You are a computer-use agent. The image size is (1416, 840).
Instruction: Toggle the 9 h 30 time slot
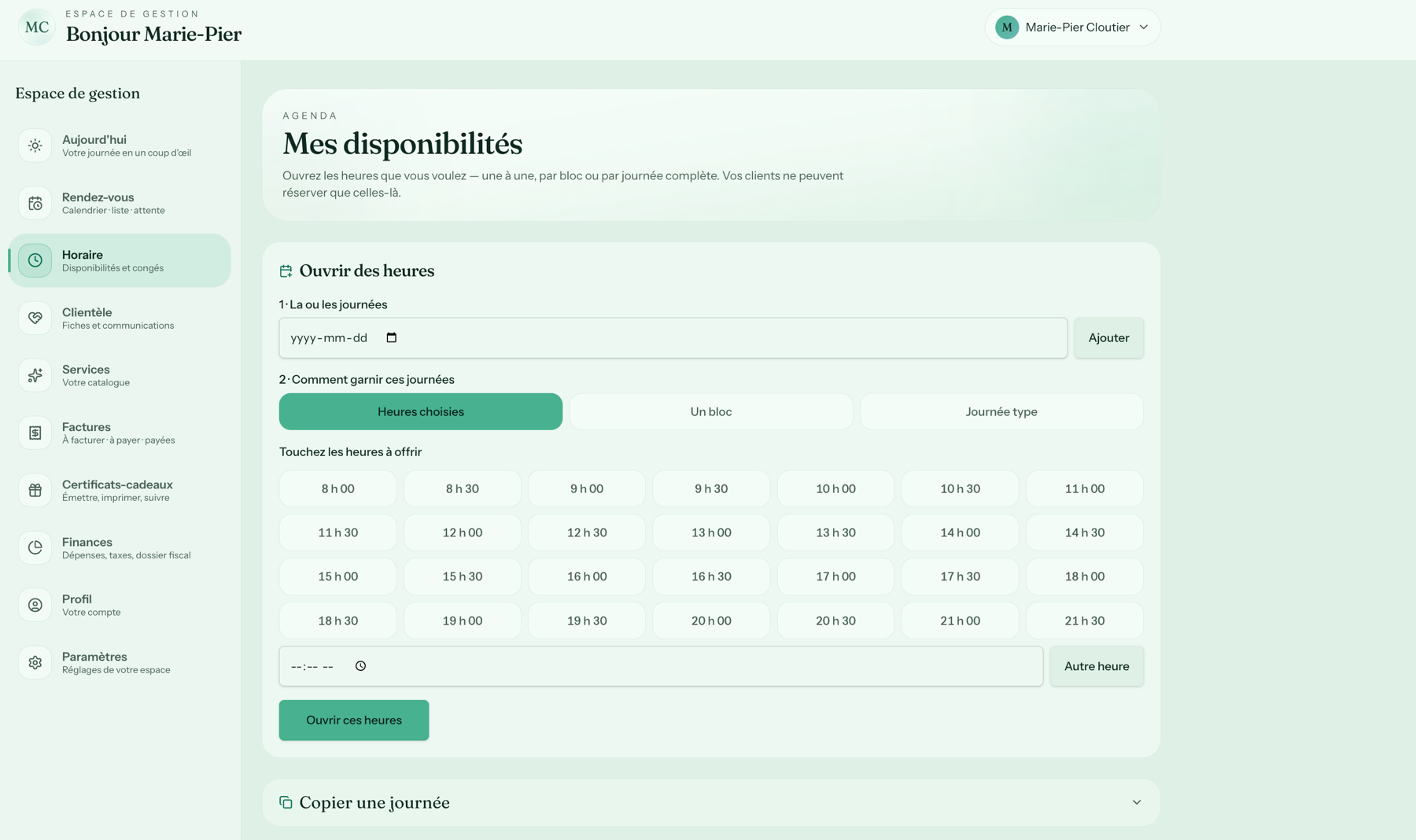(x=711, y=488)
